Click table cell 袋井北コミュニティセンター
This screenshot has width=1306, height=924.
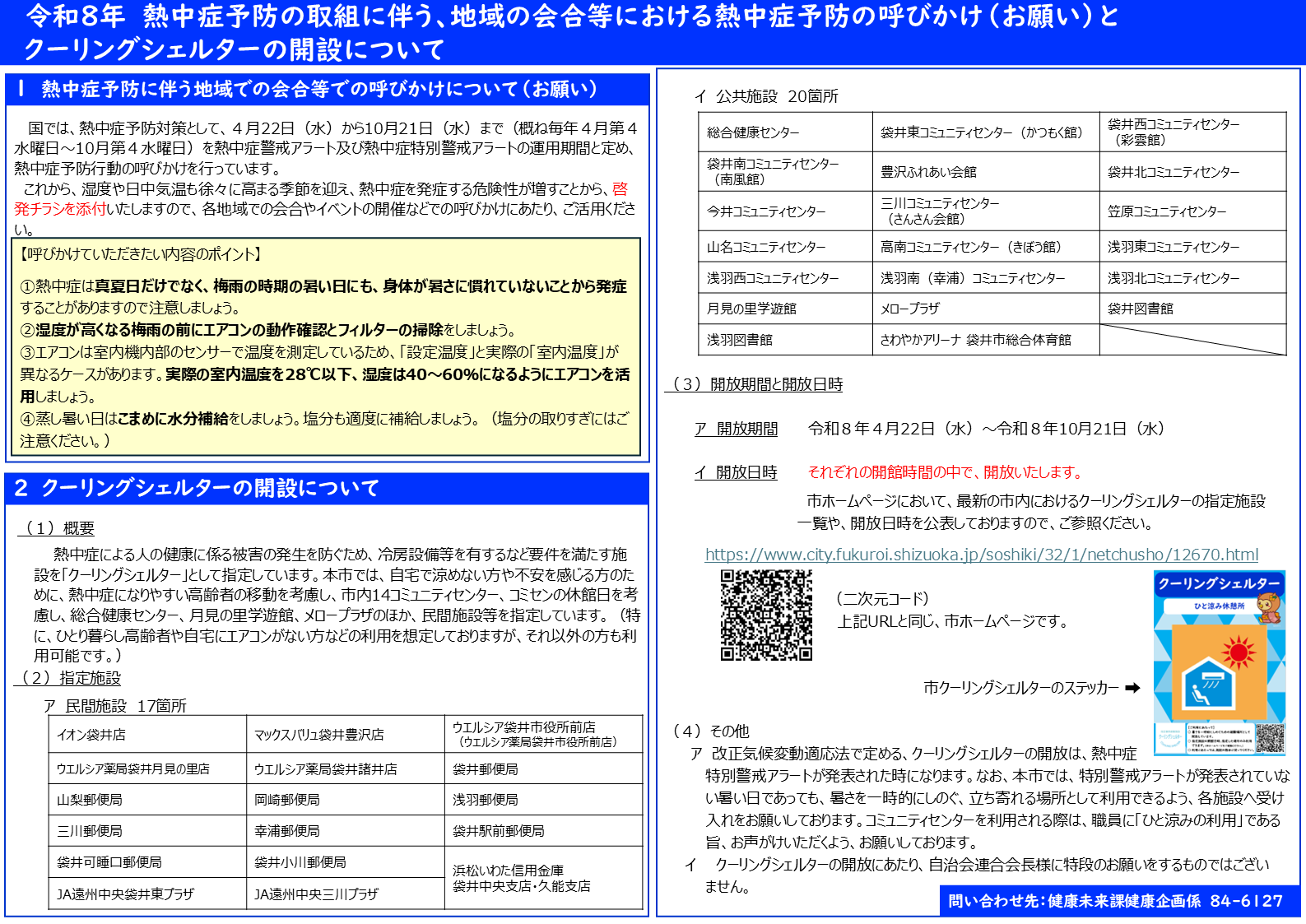[x=1192, y=171]
